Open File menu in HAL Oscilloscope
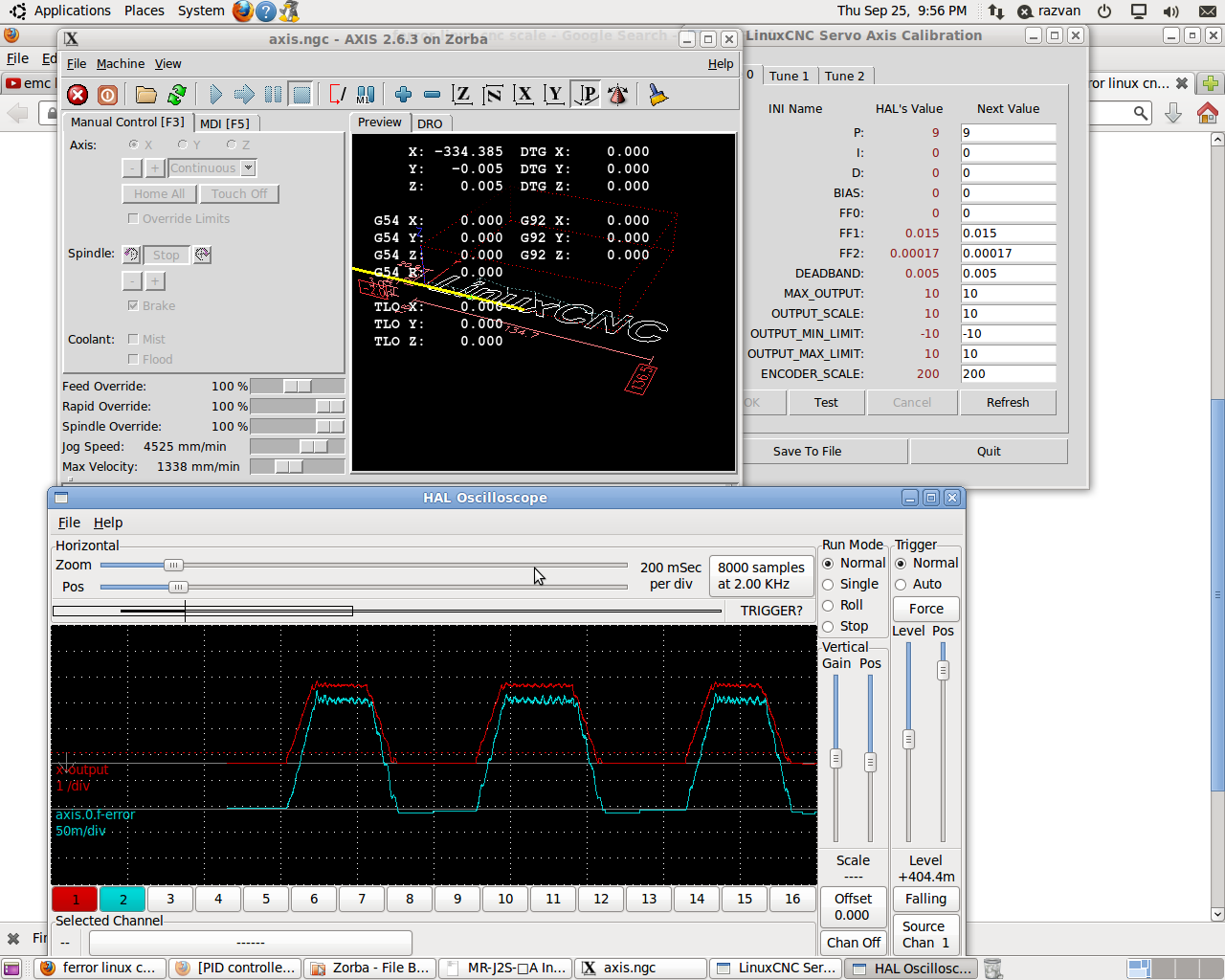1225x980 pixels. click(69, 523)
